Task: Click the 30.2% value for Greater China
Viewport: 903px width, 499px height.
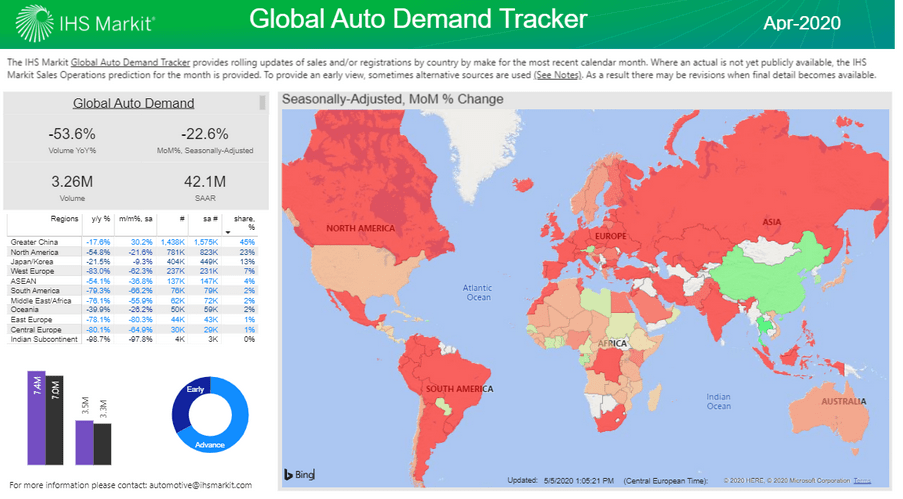Action: click(x=142, y=242)
